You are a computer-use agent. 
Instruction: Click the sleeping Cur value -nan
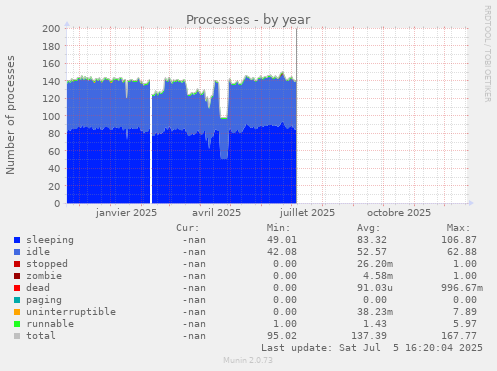(194, 240)
